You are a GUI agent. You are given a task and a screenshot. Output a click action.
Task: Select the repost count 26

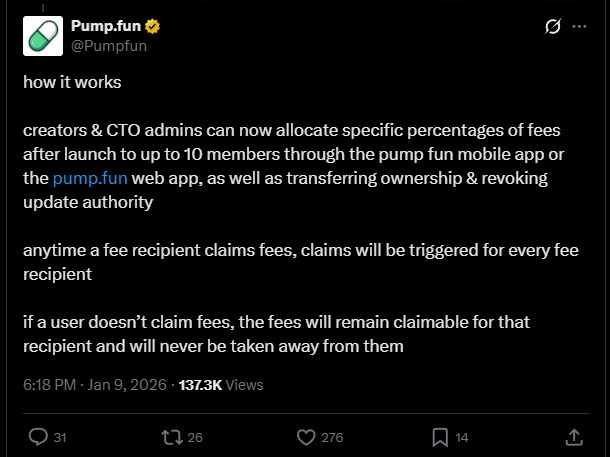[195, 437]
